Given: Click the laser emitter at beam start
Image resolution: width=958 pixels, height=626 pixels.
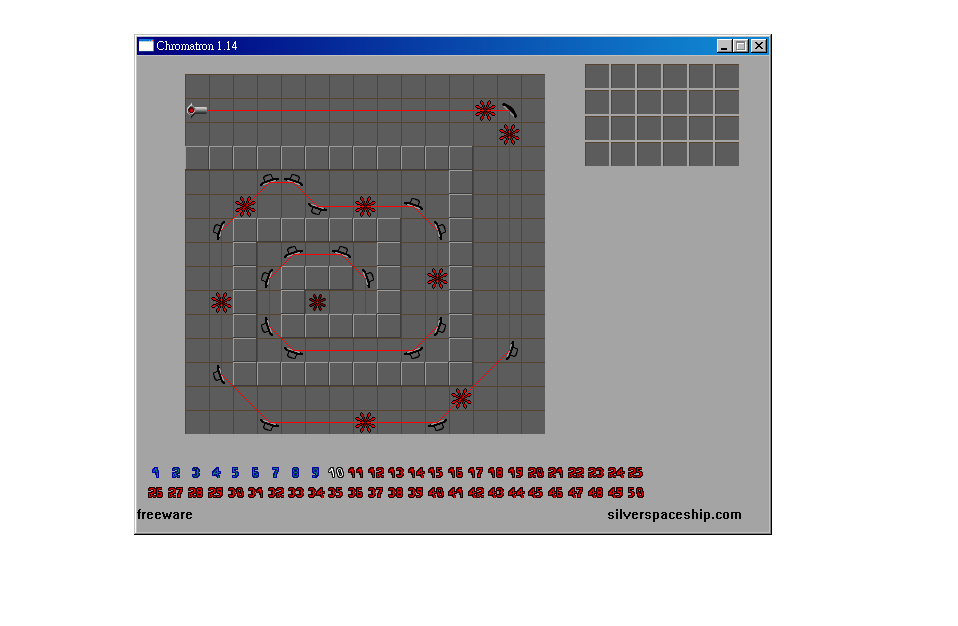Looking at the screenshot, I should pos(197,110).
